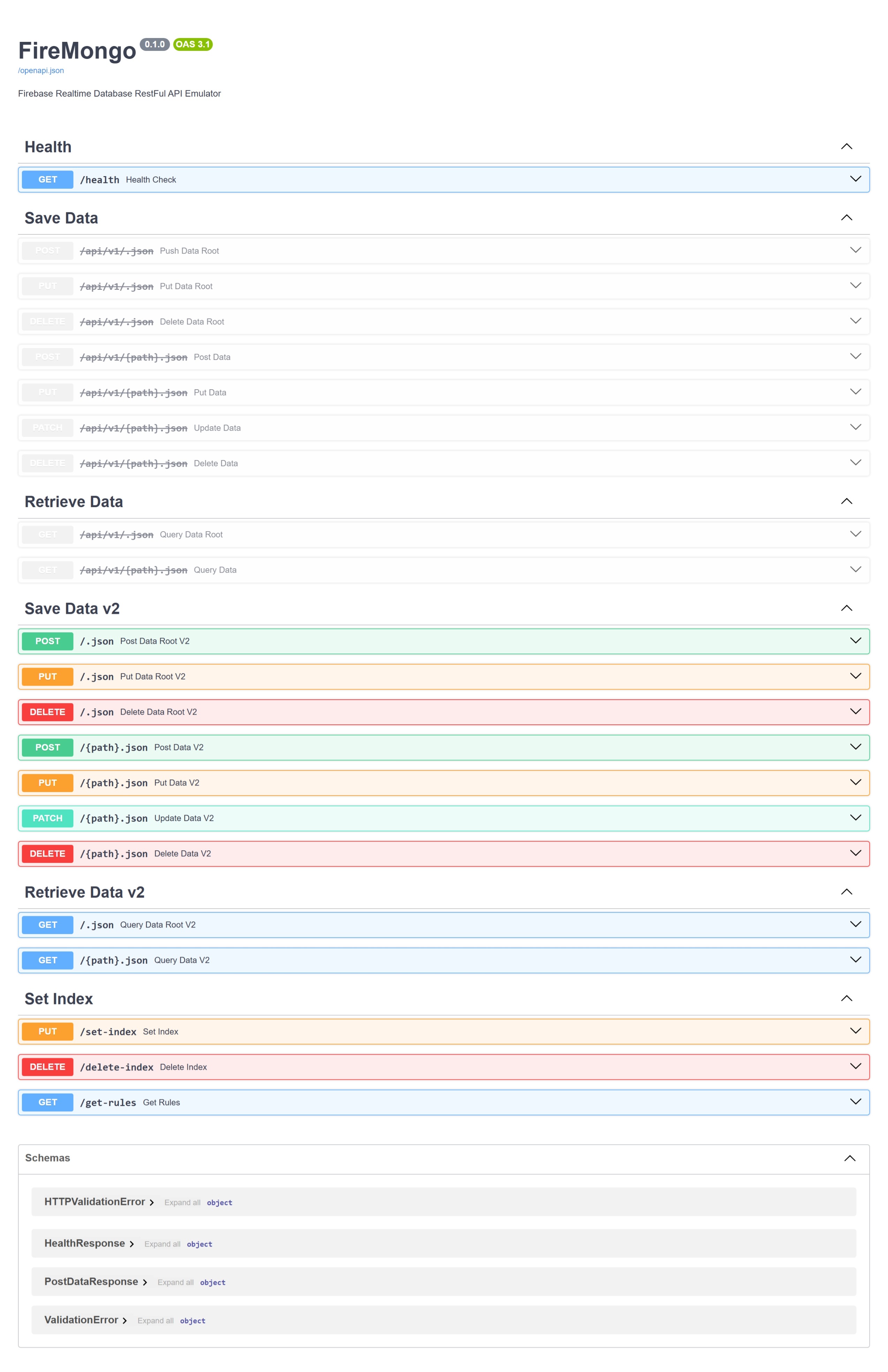Collapse the Set Index section chevron
Screen dimensions: 888x1372
point(846,998)
